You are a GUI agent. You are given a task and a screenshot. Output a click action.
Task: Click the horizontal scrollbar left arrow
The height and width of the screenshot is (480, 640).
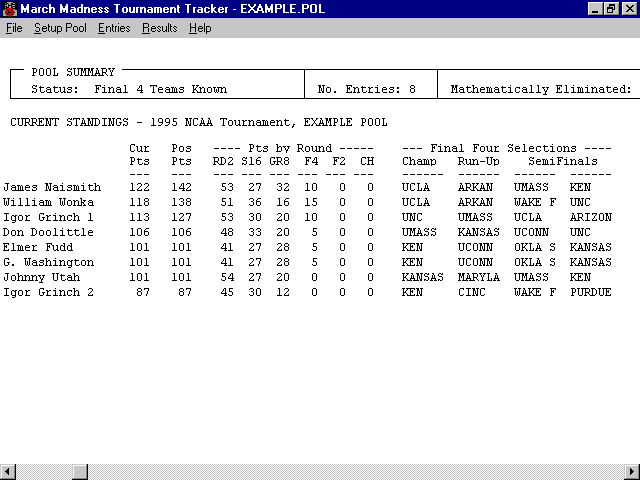(8, 471)
